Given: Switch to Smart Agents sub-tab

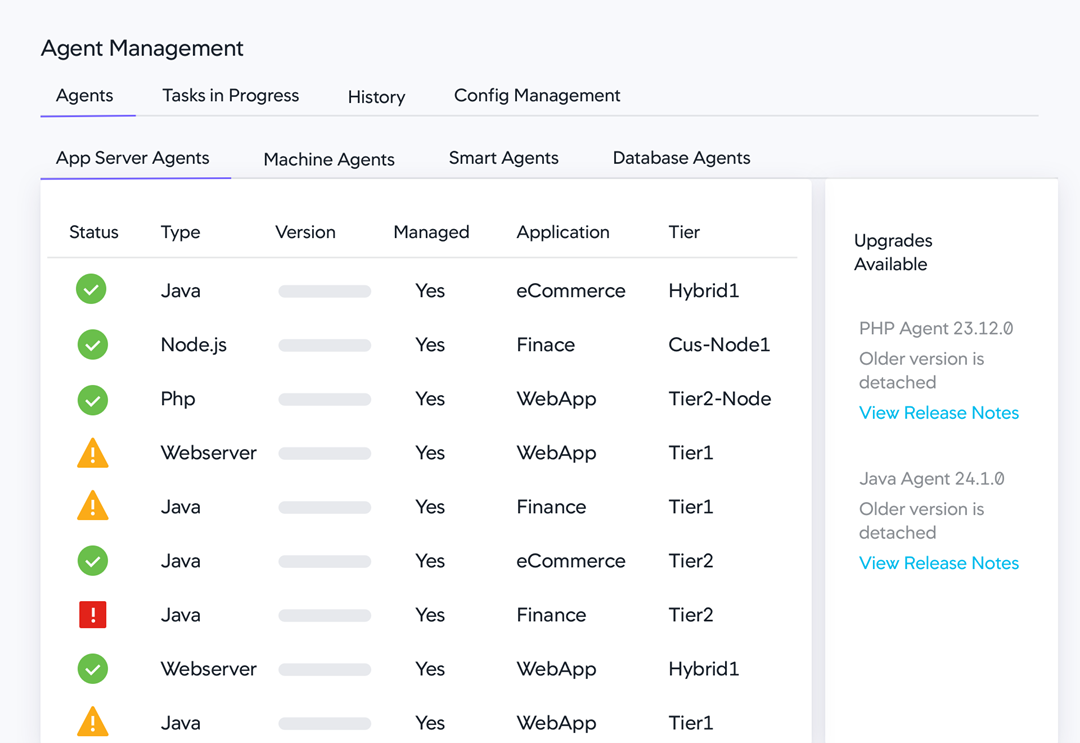Looking at the screenshot, I should 503,158.
